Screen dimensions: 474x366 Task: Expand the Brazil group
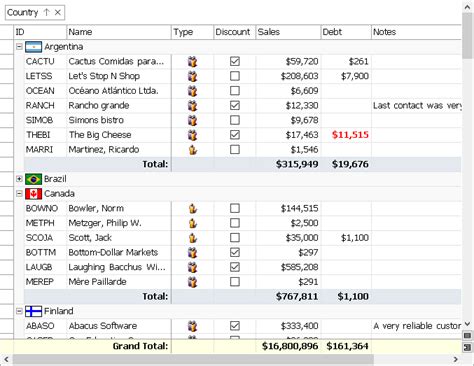[19, 179]
